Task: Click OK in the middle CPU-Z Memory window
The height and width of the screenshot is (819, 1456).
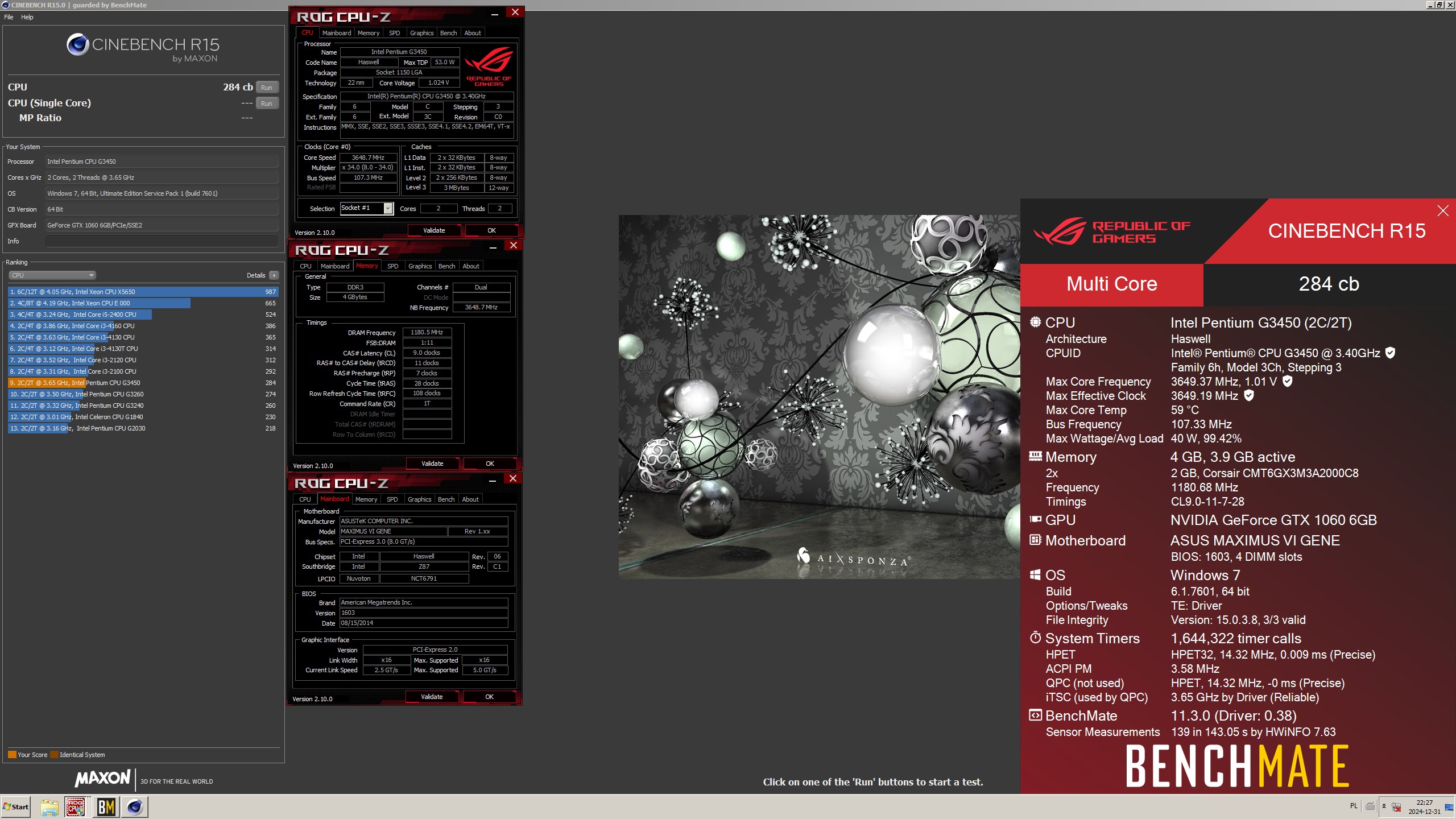Action: coord(490,464)
